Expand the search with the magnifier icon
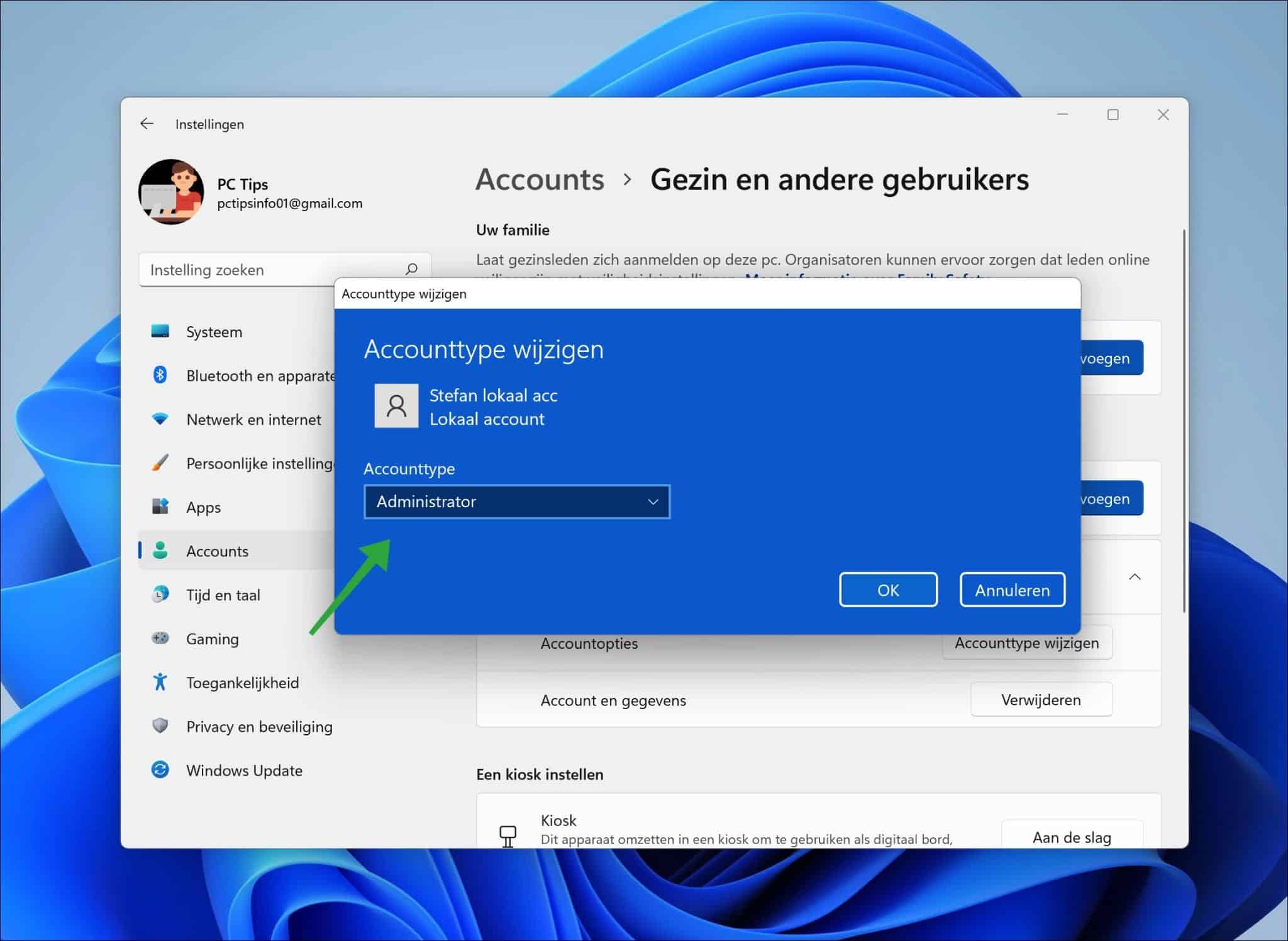1288x941 pixels. (x=411, y=269)
